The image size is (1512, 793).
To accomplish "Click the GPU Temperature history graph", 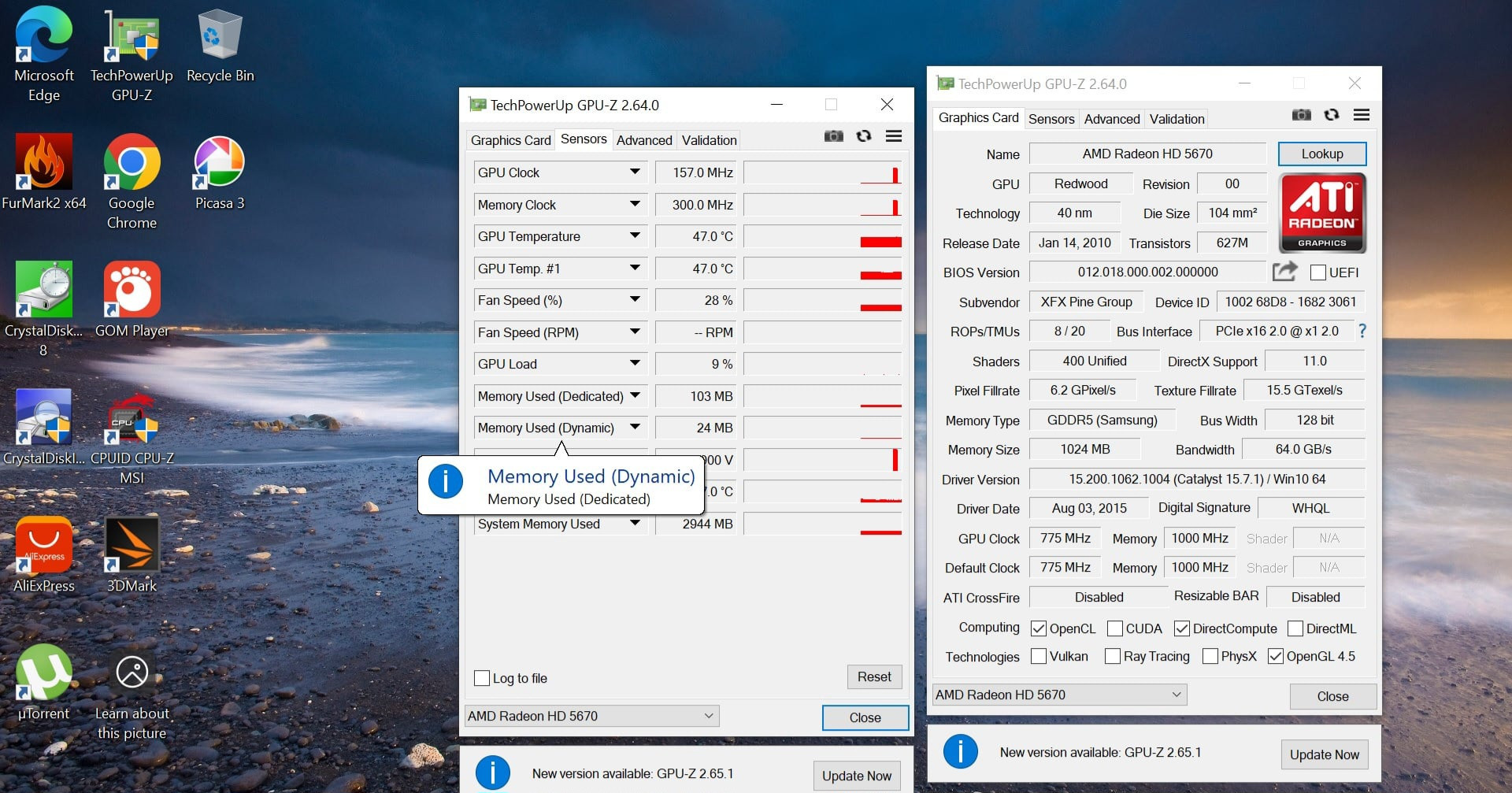I will coord(823,236).
